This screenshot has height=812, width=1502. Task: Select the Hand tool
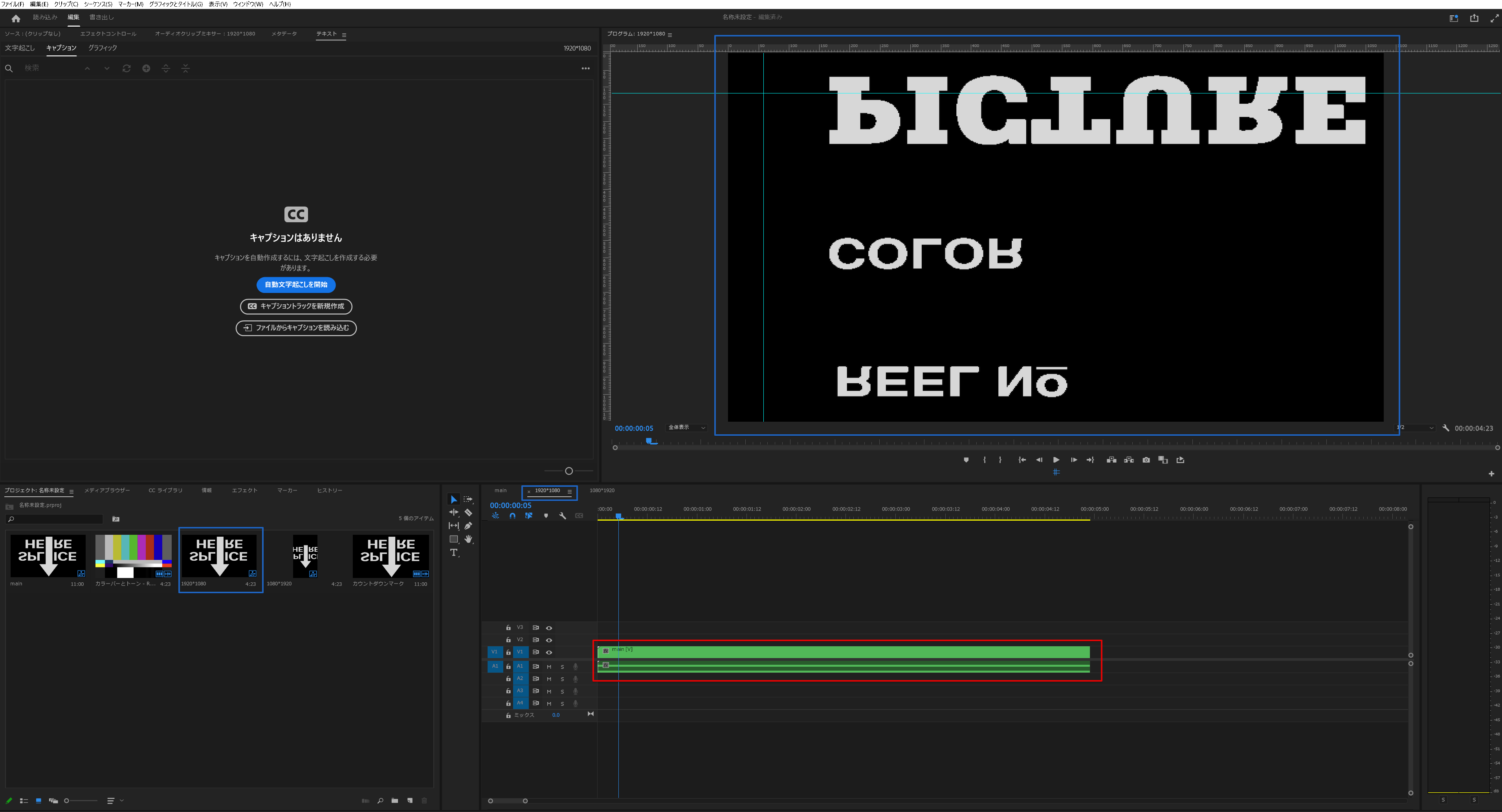click(468, 539)
